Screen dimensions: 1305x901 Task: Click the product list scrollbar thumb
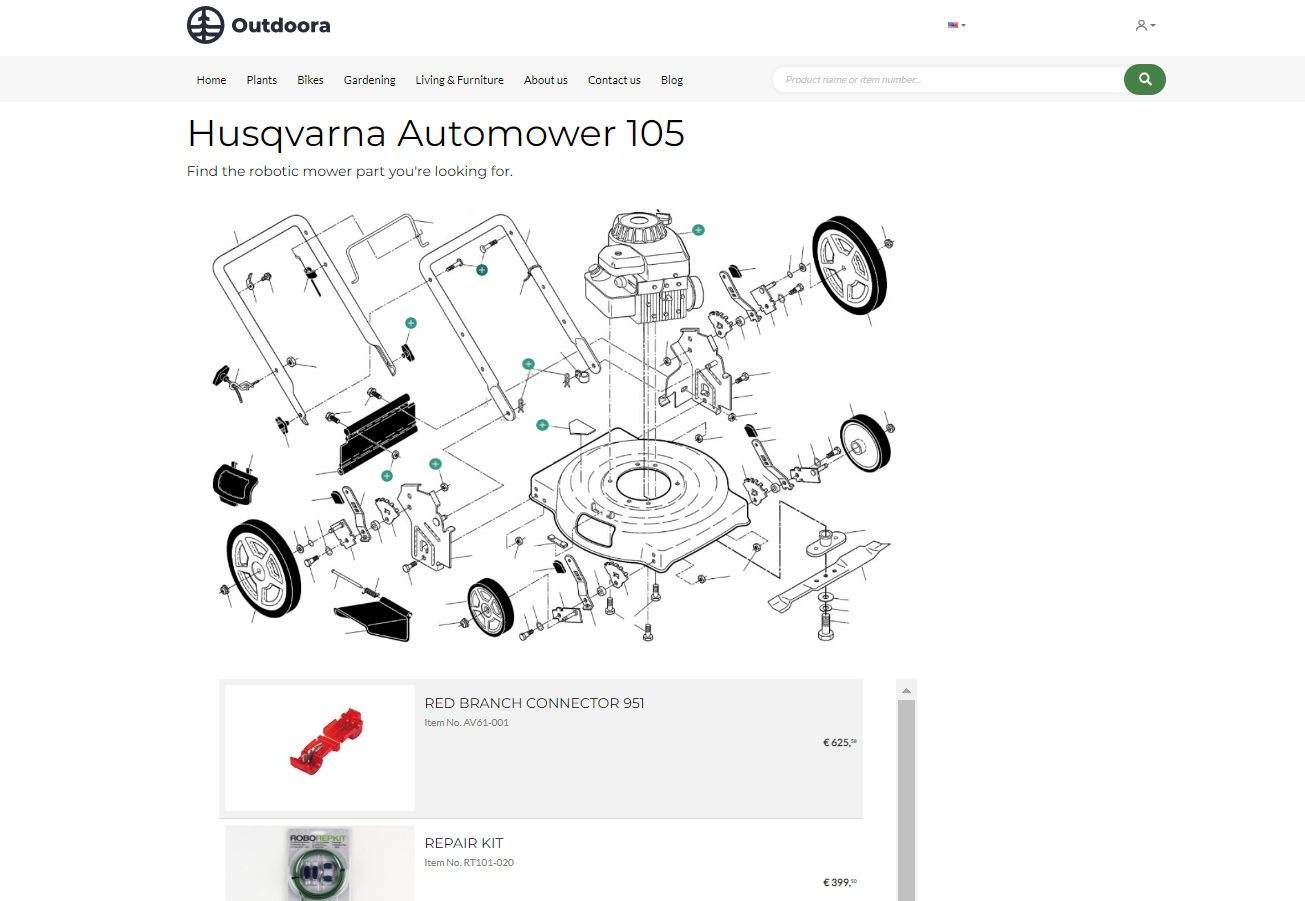[x=906, y=800]
